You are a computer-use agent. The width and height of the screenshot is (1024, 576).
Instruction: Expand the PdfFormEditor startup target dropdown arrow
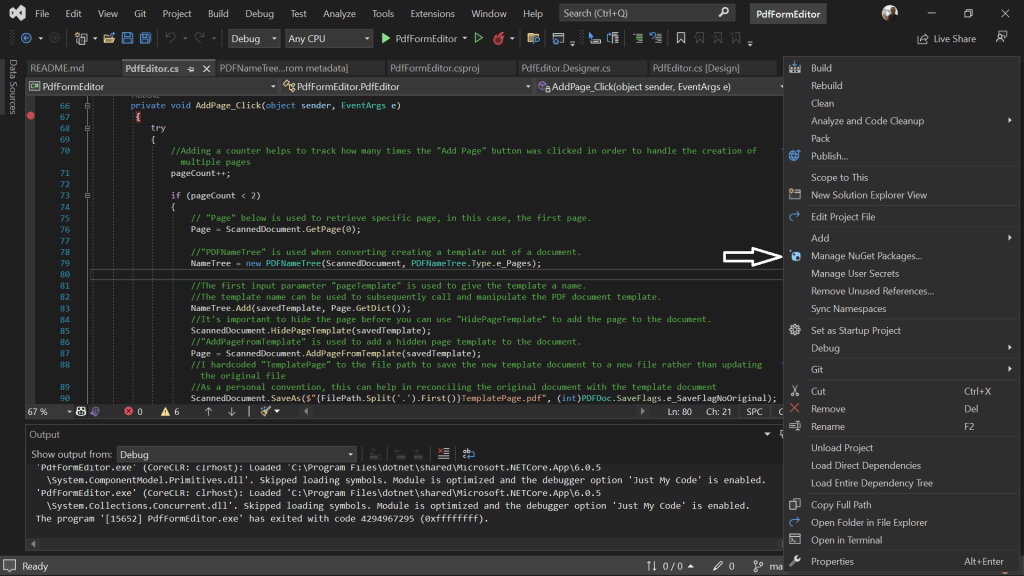[x=464, y=39]
